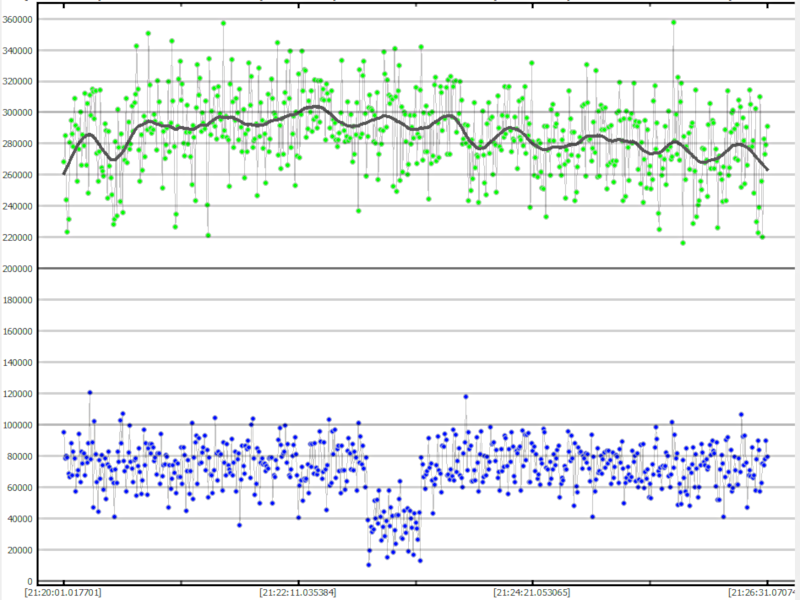Viewport: 800px width, 600px height.
Task: Click the bold 200000 horizontal gridline
Action: [400, 269]
